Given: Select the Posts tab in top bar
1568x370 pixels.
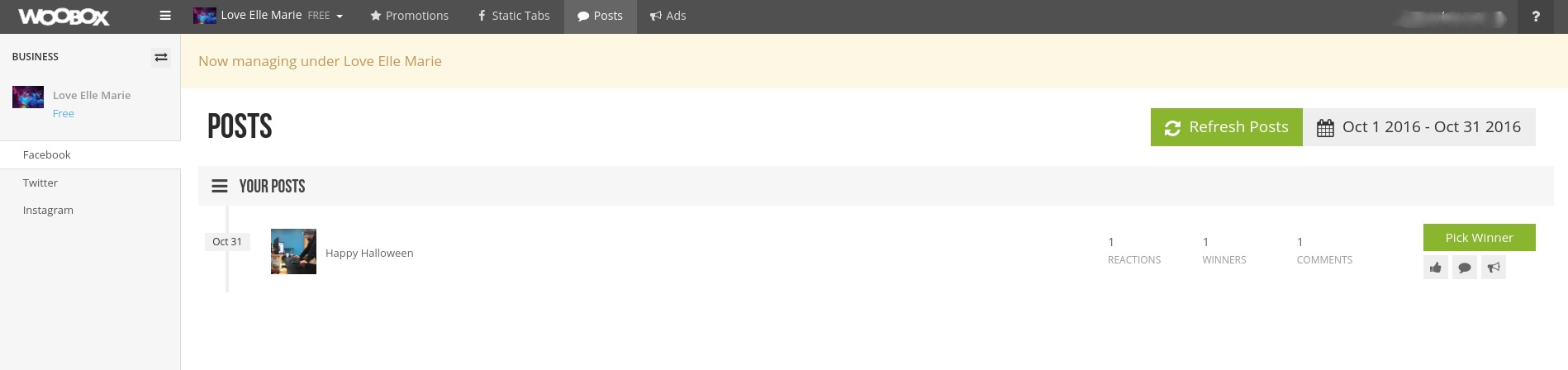Looking at the screenshot, I should click(x=601, y=16).
